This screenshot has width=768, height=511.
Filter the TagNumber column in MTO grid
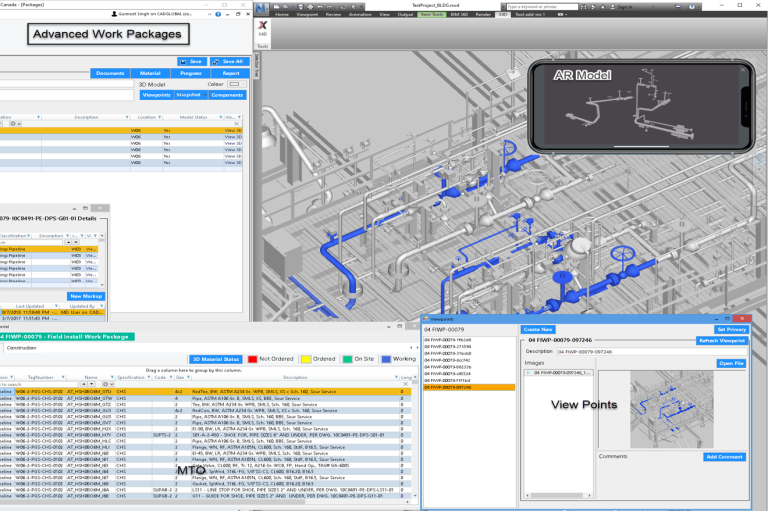tap(63, 377)
